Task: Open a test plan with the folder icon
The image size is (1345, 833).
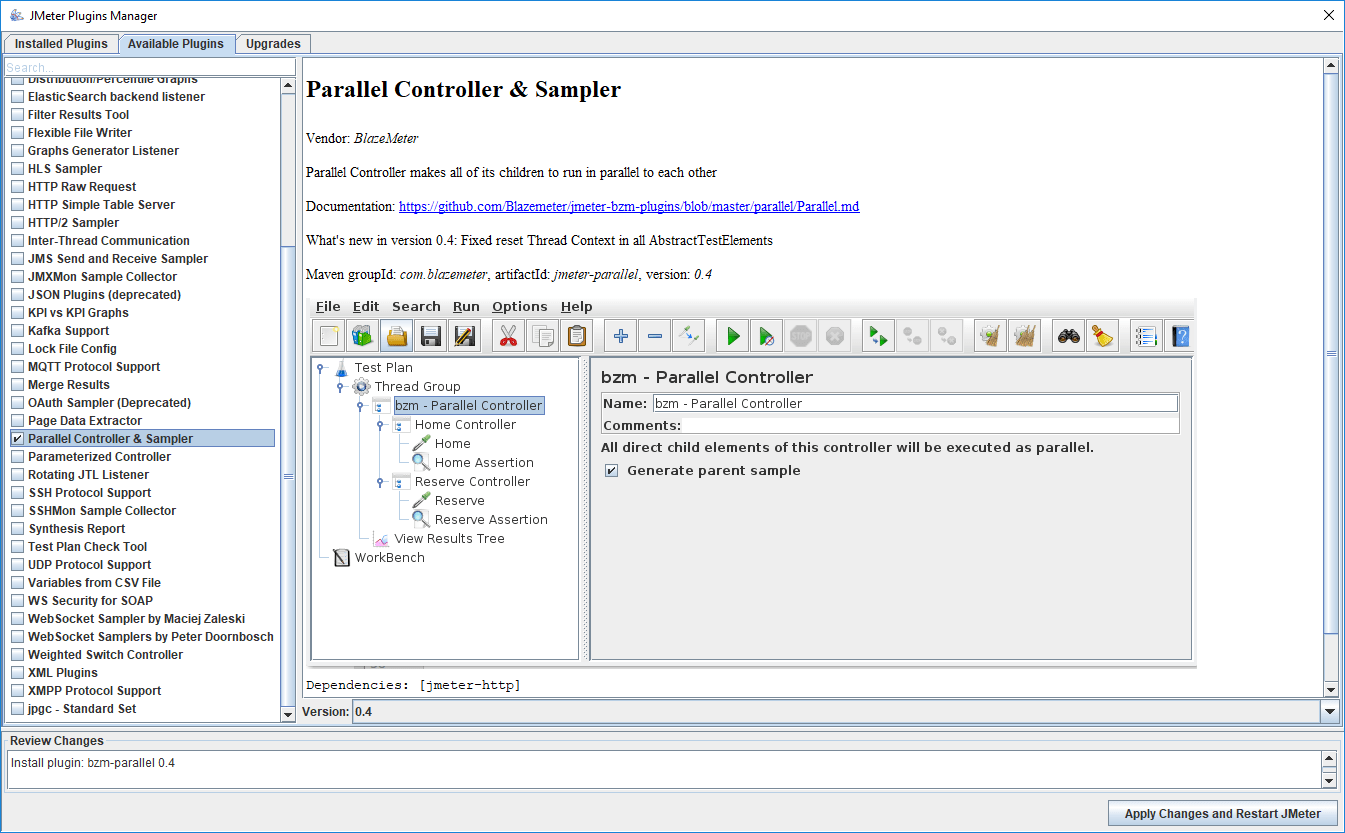Action: [x=396, y=335]
